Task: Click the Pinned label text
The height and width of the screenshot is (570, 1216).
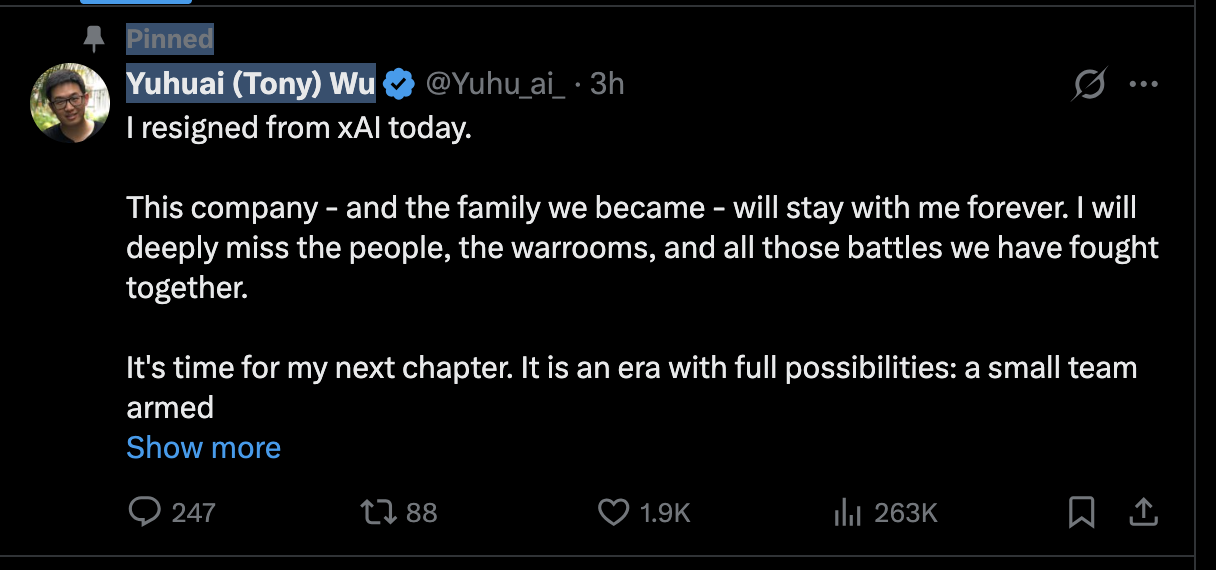Action: 170,39
